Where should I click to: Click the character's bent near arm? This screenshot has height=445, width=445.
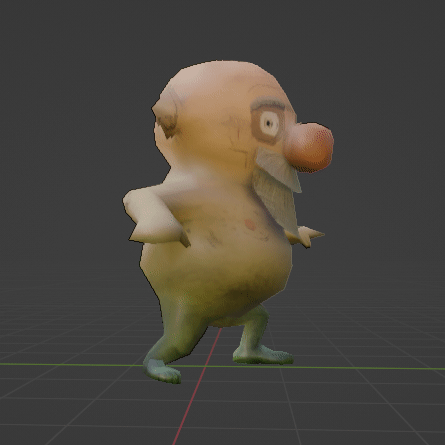click(x=155, y=217)
